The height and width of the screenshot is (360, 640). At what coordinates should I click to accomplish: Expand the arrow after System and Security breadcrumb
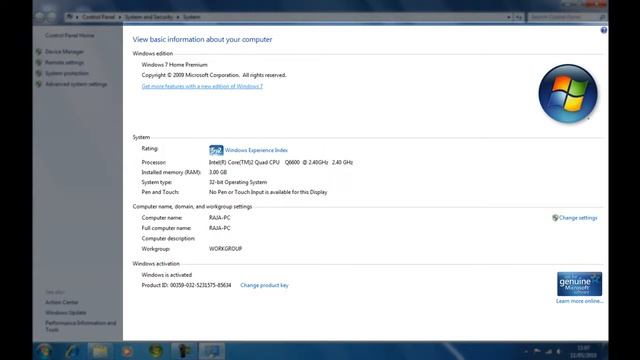click(x=178, y=17)
